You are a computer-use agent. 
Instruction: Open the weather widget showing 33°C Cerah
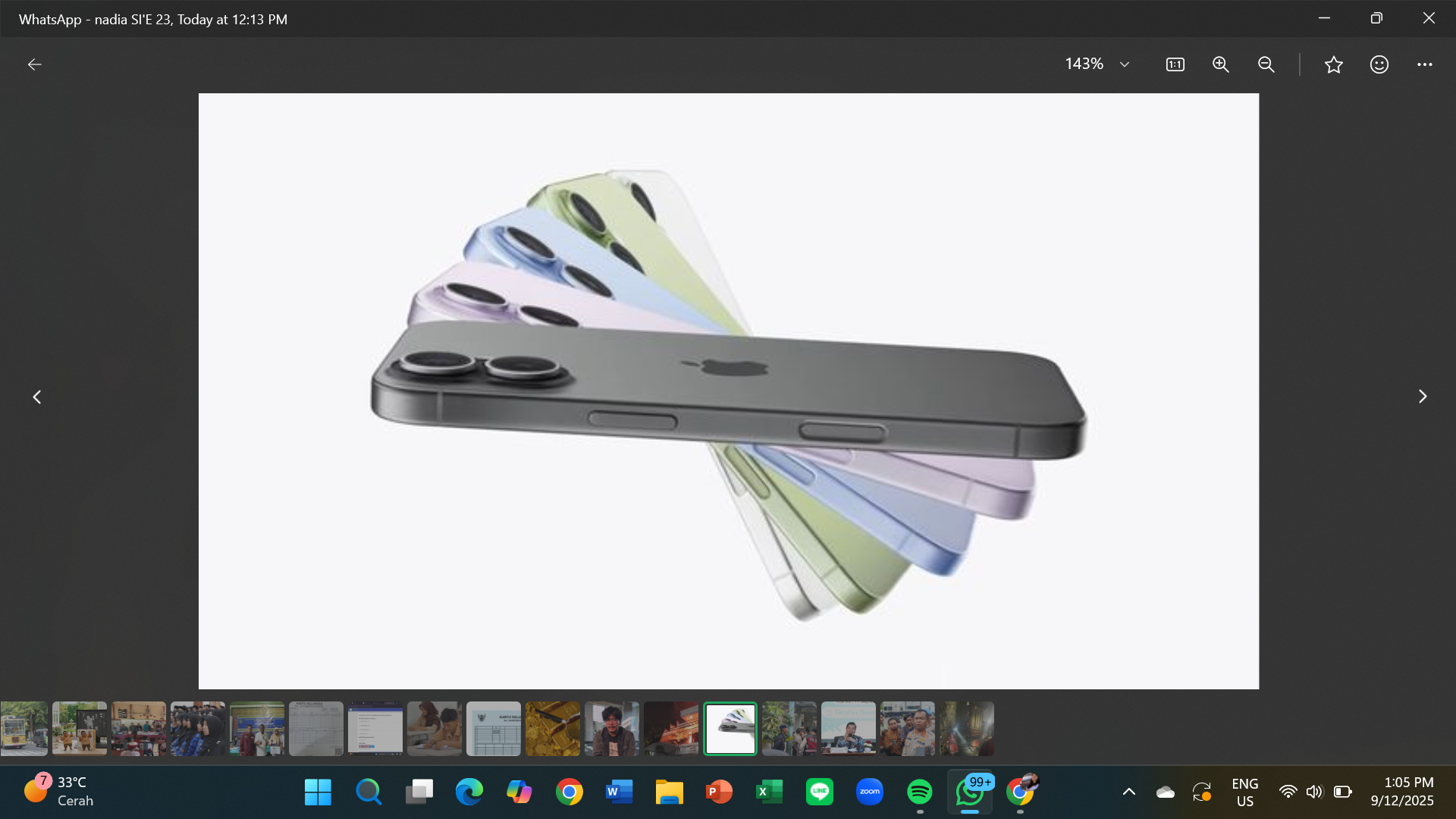(59, 792)
